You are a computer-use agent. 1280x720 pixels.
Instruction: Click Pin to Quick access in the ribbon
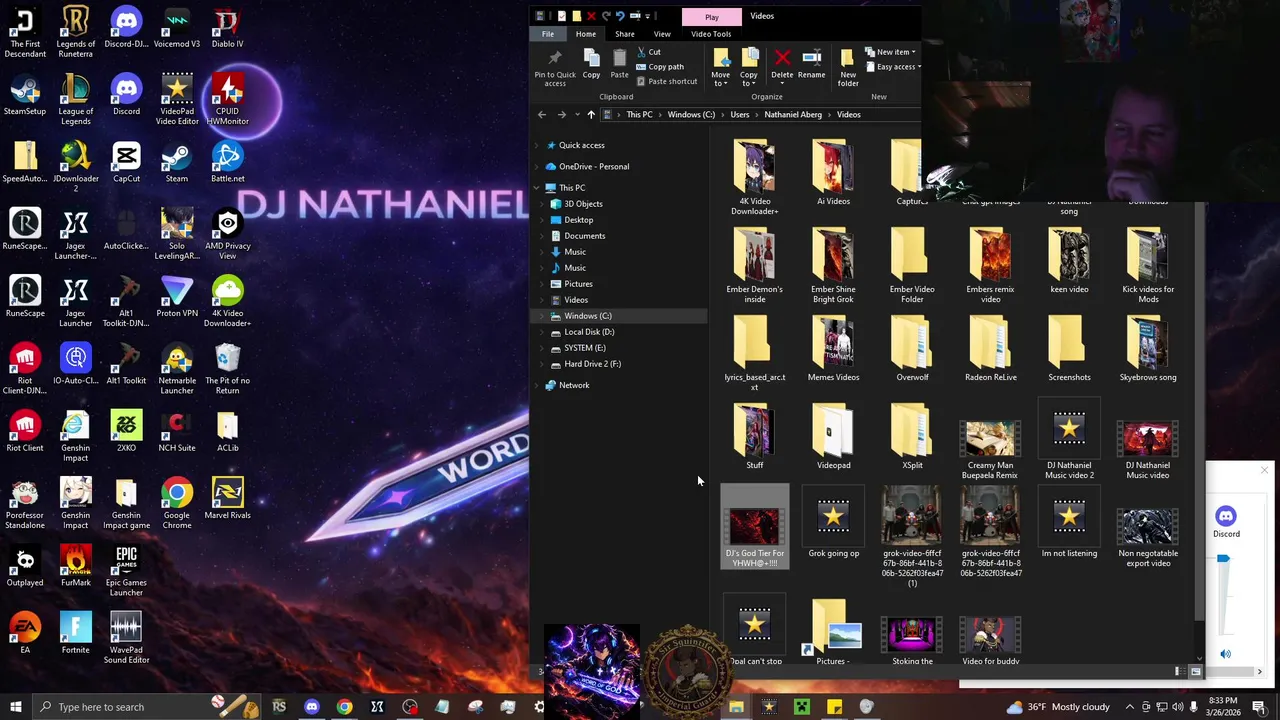pos(555,66)
